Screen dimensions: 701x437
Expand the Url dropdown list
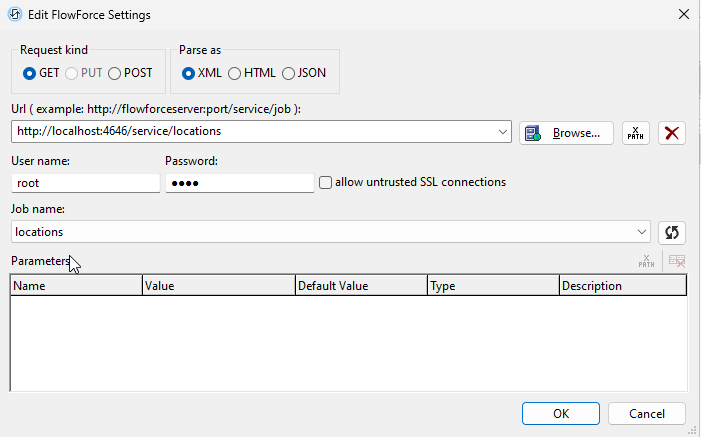[x=503, y=131]
